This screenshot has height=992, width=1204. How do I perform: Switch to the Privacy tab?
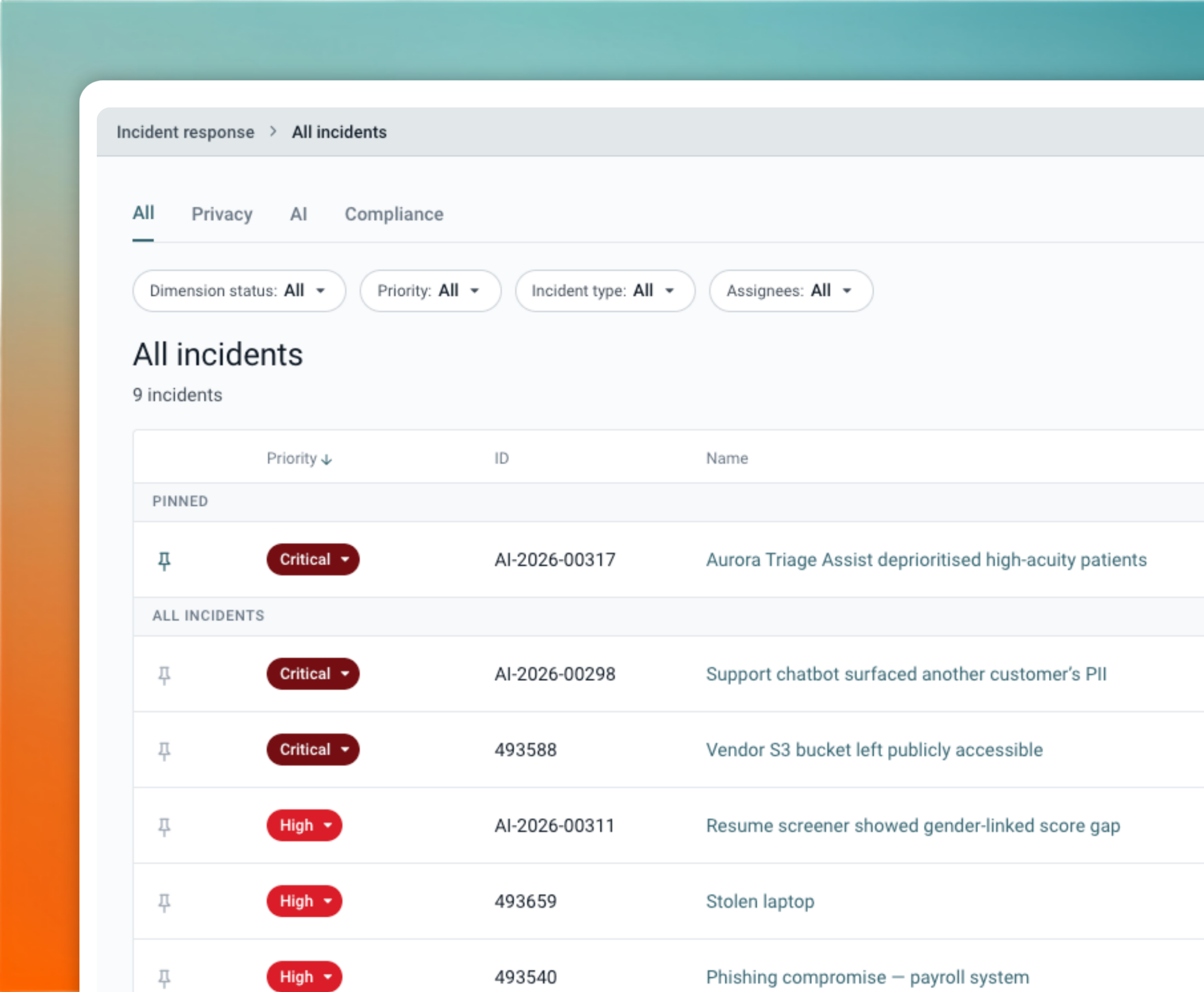pos(222,214)
